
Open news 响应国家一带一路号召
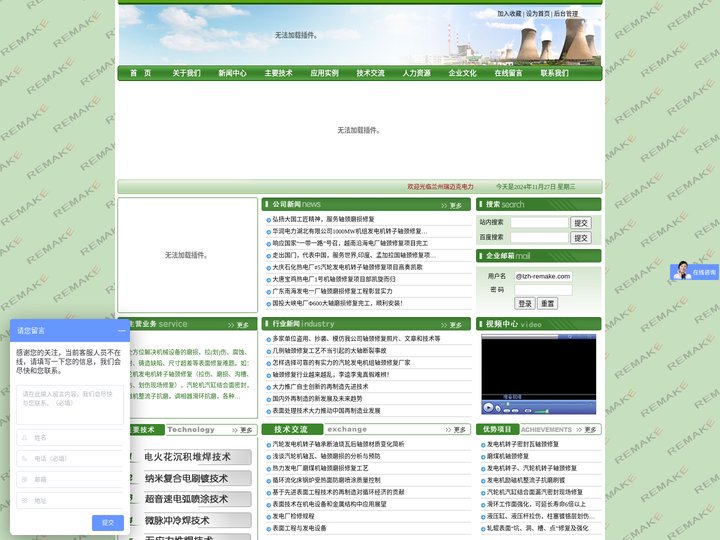click(x=350, y=243)
